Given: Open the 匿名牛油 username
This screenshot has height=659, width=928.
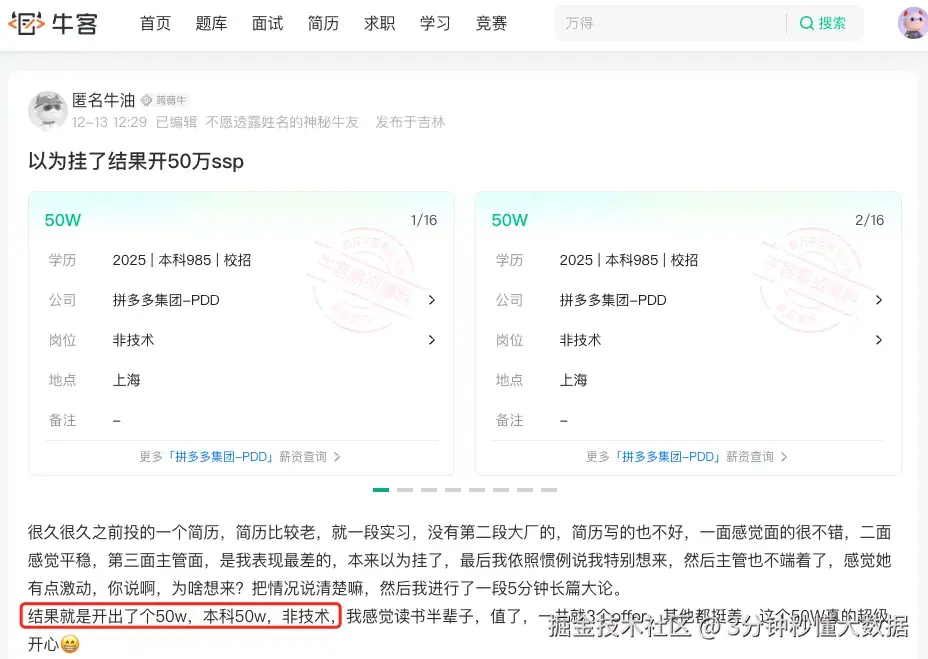Looking at the screenshot, I should click(104, 100).
